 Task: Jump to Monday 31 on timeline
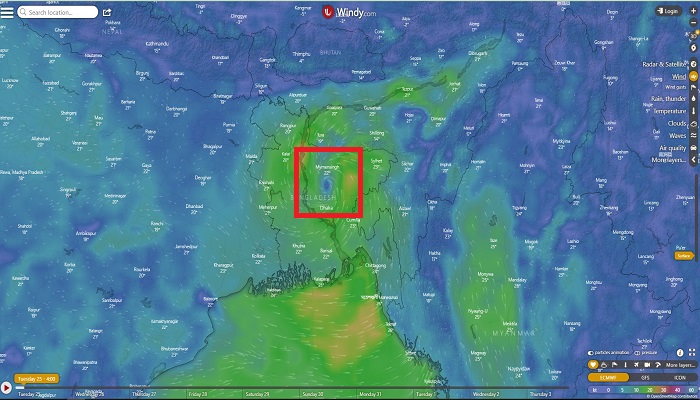click(x=370, y=395)
